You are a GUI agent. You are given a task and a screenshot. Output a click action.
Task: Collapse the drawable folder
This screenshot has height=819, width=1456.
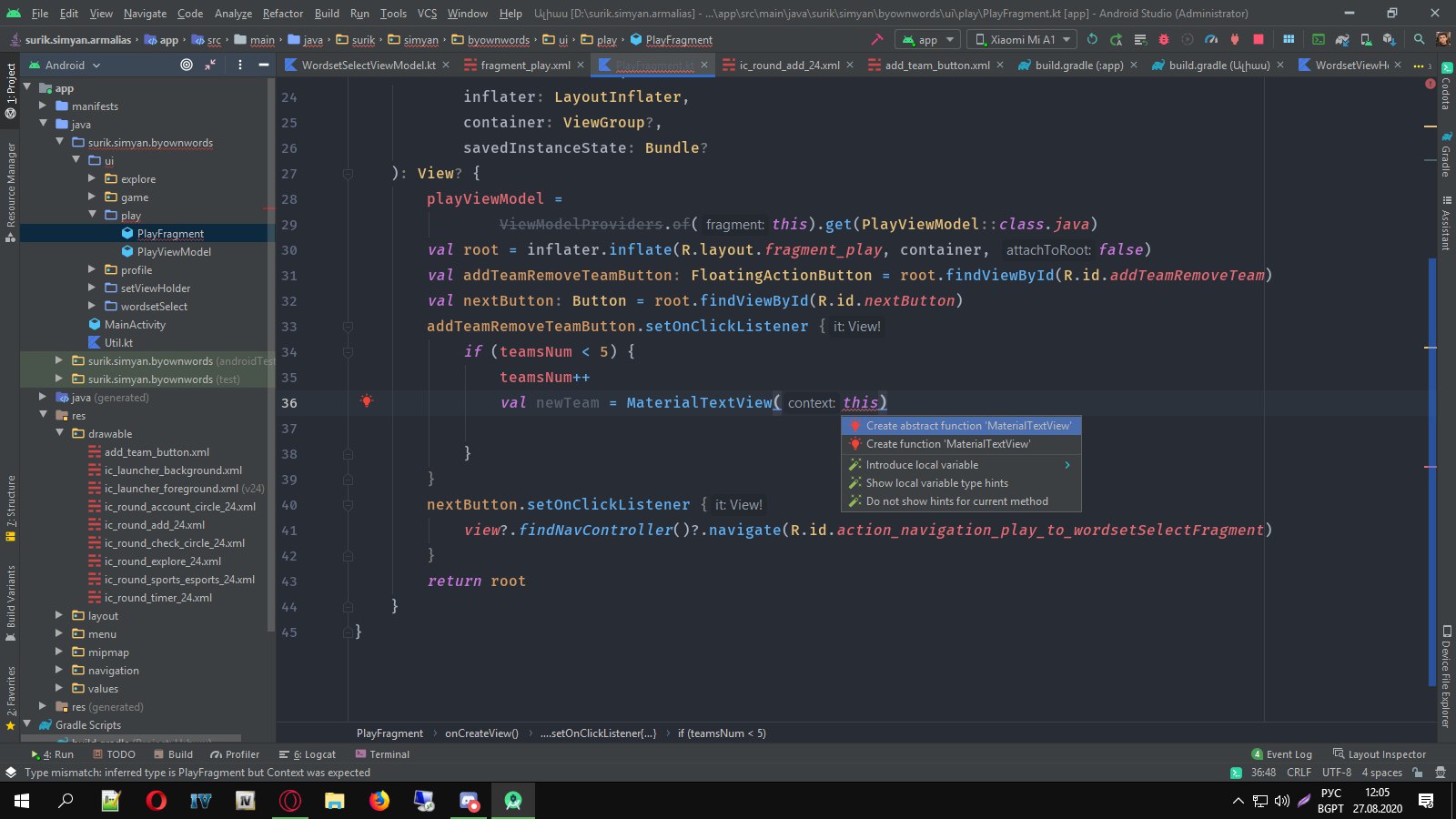click(59, 433)
